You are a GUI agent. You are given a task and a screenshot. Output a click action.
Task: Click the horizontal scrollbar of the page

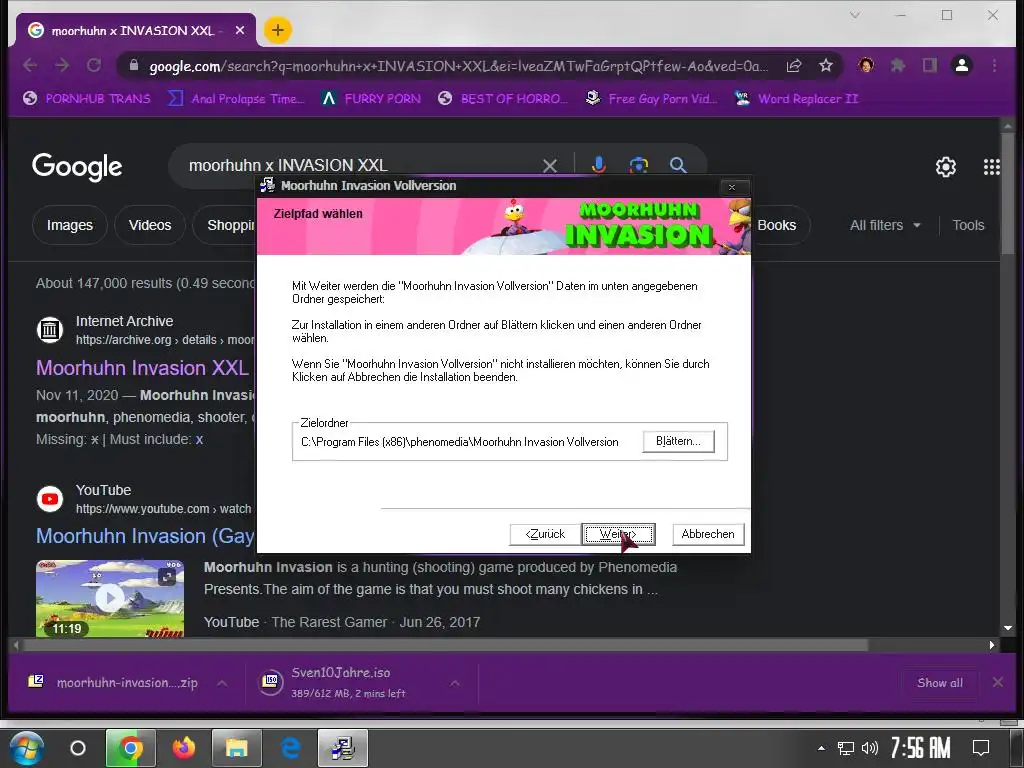(x=446, y=645)
